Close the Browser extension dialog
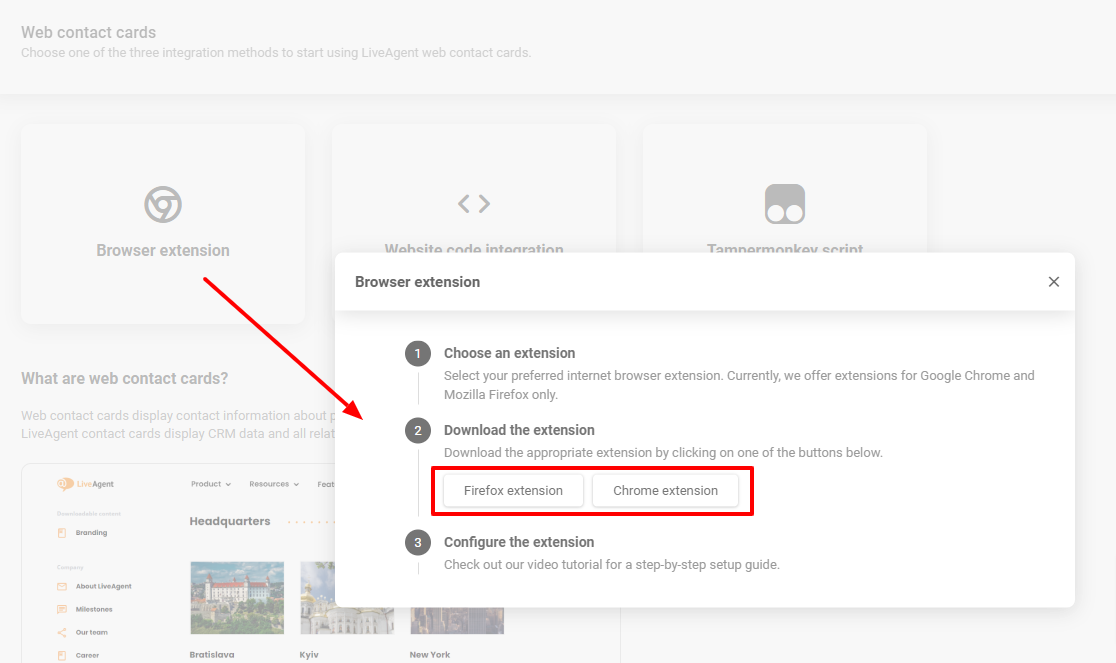 [x=1053, y=282]
